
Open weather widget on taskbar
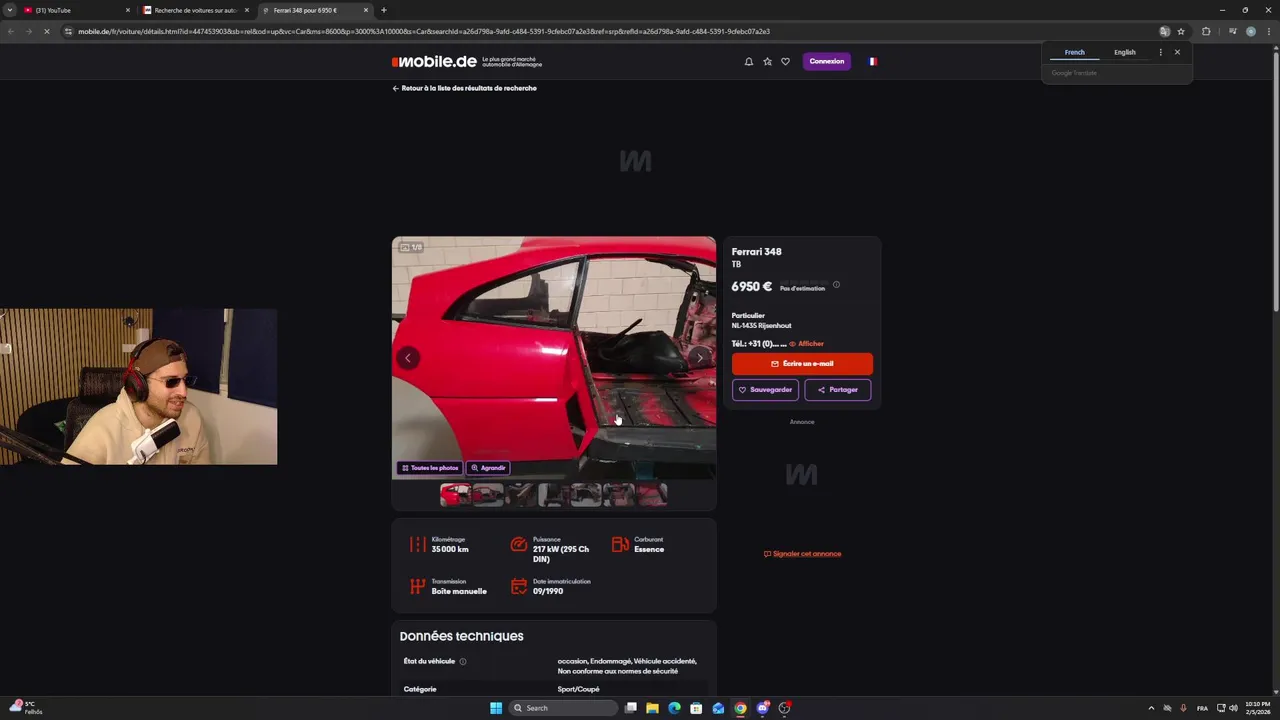click(x=25, y=708)
